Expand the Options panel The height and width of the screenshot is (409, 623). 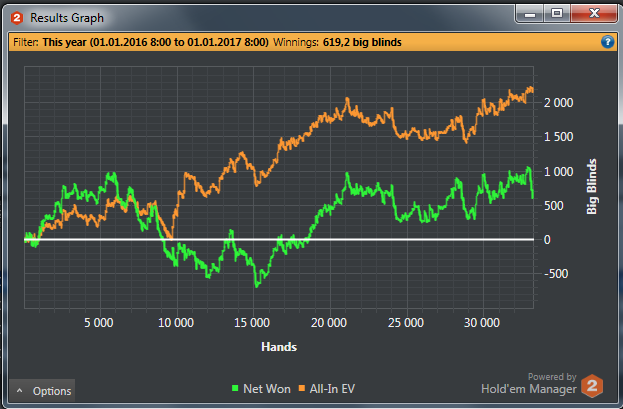point(43,390)
